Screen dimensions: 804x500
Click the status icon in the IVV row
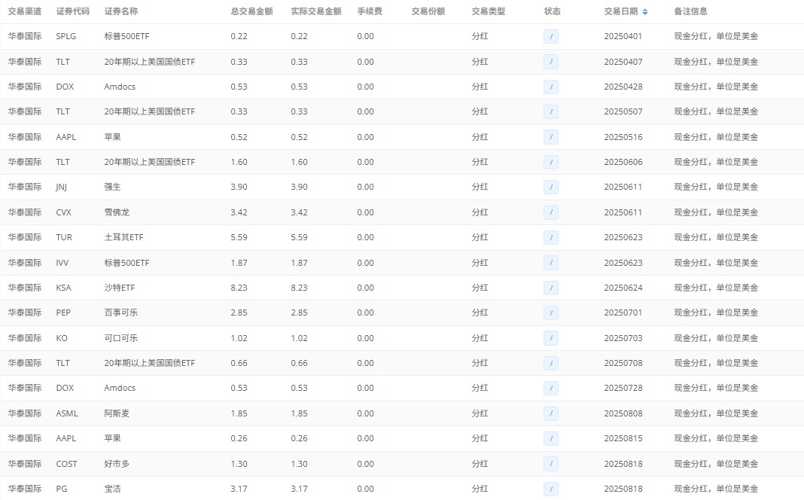point(551,263)
